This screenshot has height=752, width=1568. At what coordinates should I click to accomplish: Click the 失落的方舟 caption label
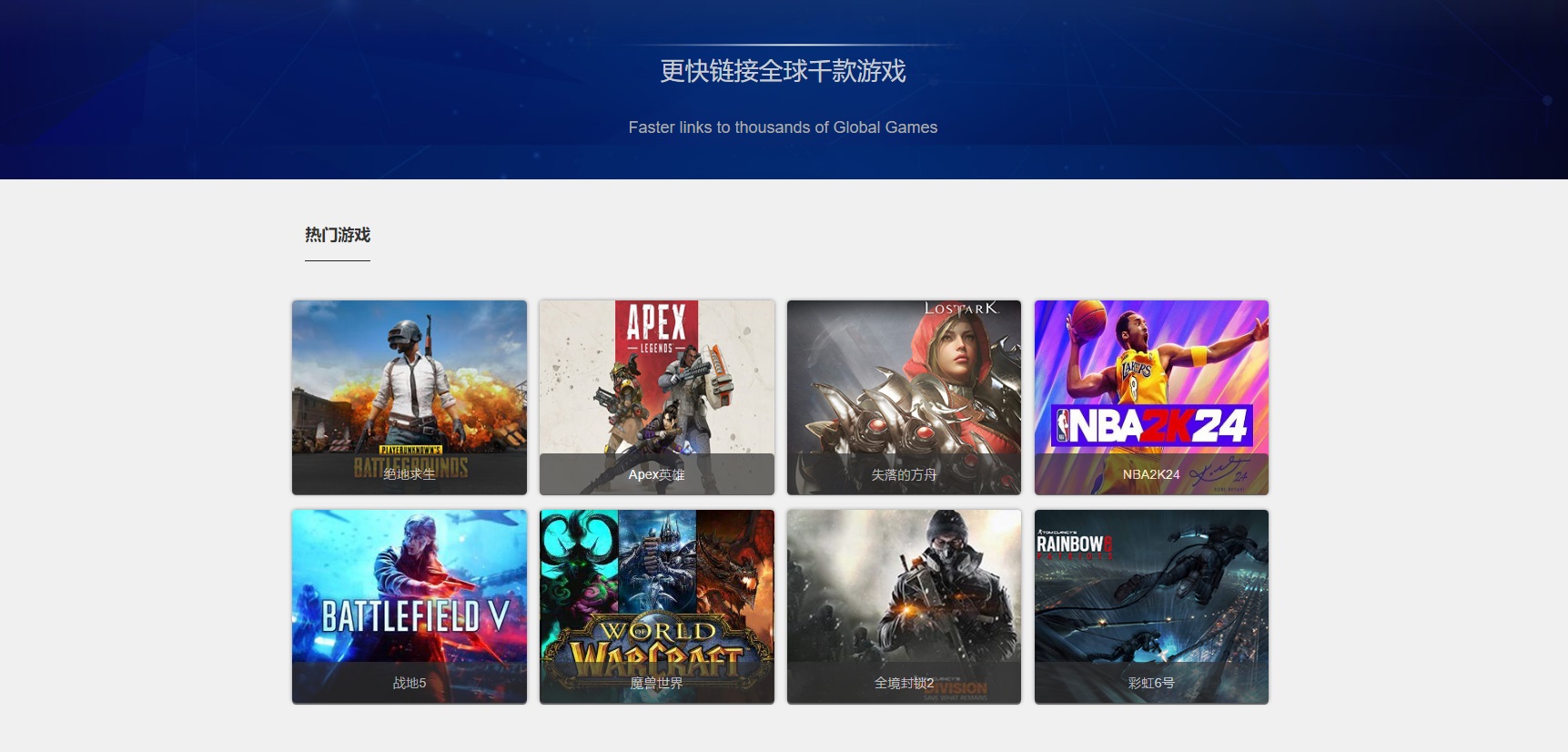point(904,474)
